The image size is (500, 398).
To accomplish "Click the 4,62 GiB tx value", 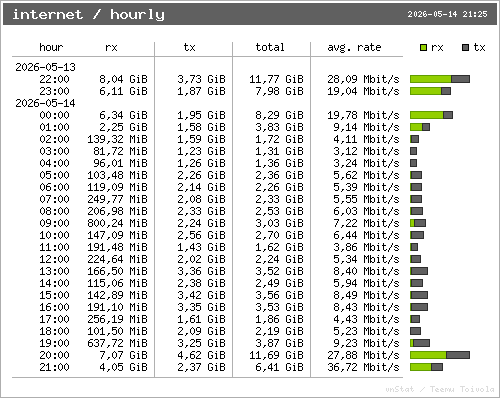I will coord(201,355).
